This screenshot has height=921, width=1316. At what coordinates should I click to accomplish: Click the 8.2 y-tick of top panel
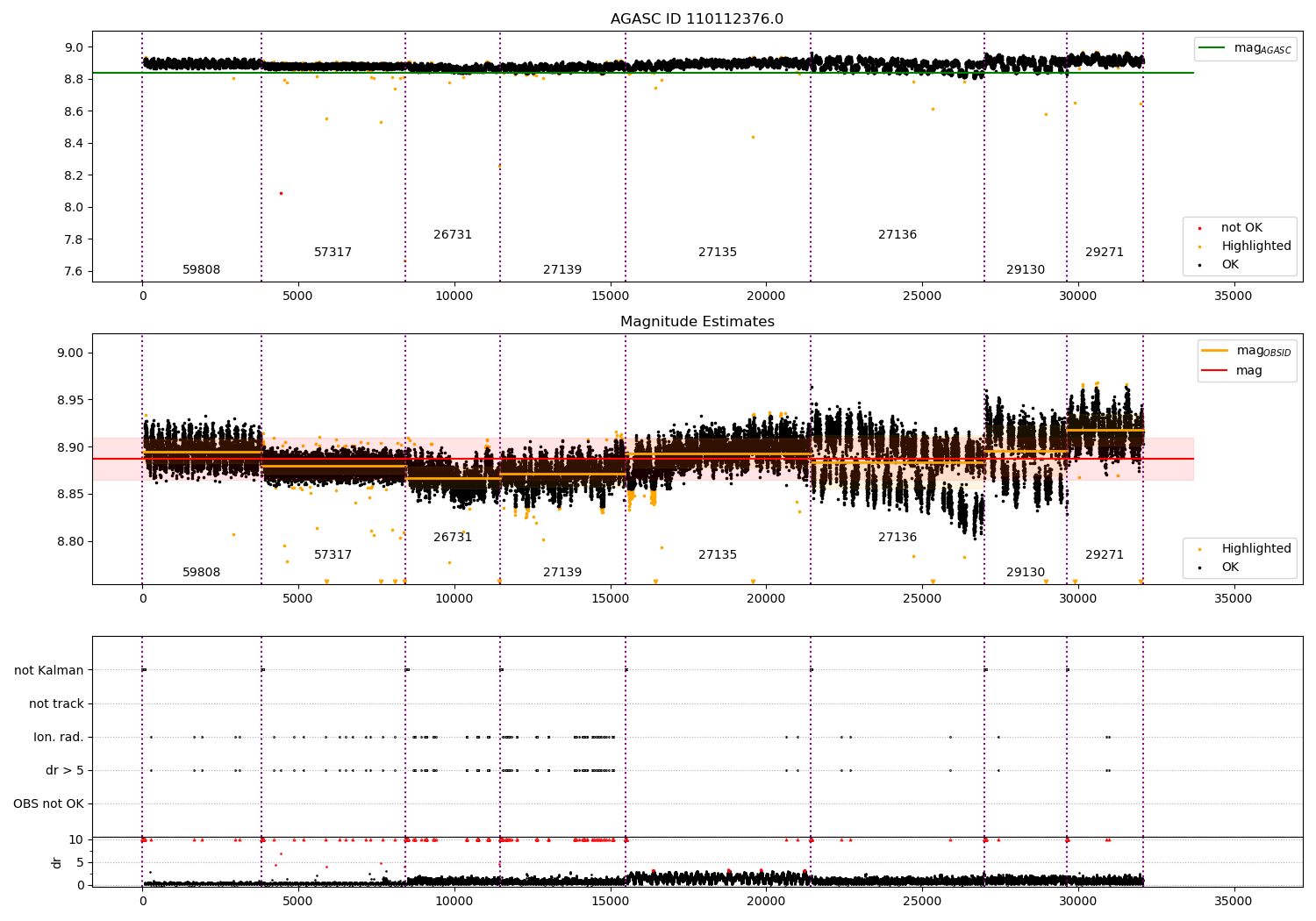click(74, 175)
